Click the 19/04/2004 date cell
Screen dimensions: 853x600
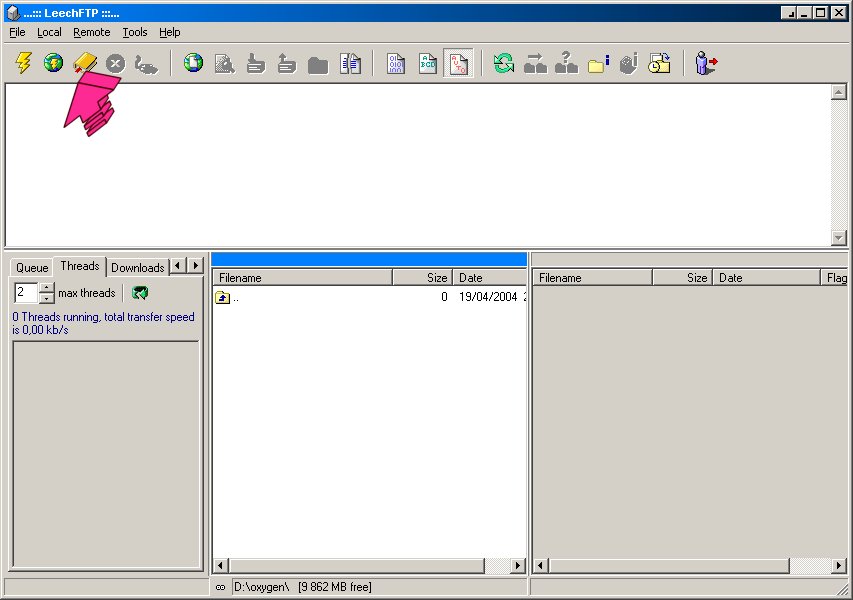tap(488, 297)
